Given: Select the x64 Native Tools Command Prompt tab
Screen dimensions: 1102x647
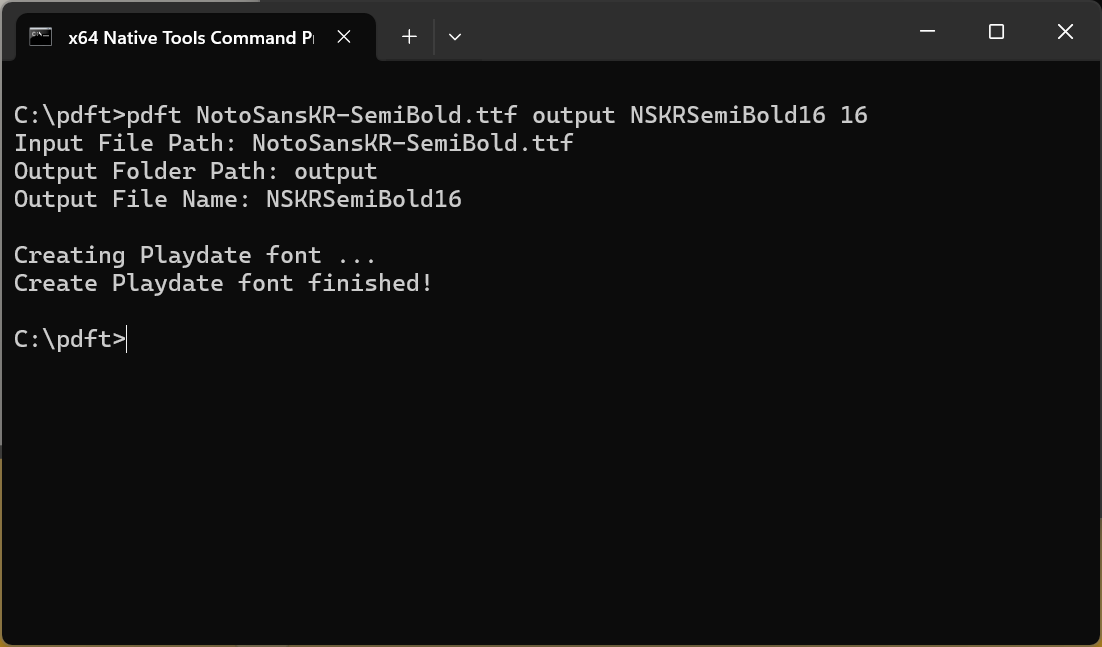Looking at the screenshot, I should click(x=190, y=37).
